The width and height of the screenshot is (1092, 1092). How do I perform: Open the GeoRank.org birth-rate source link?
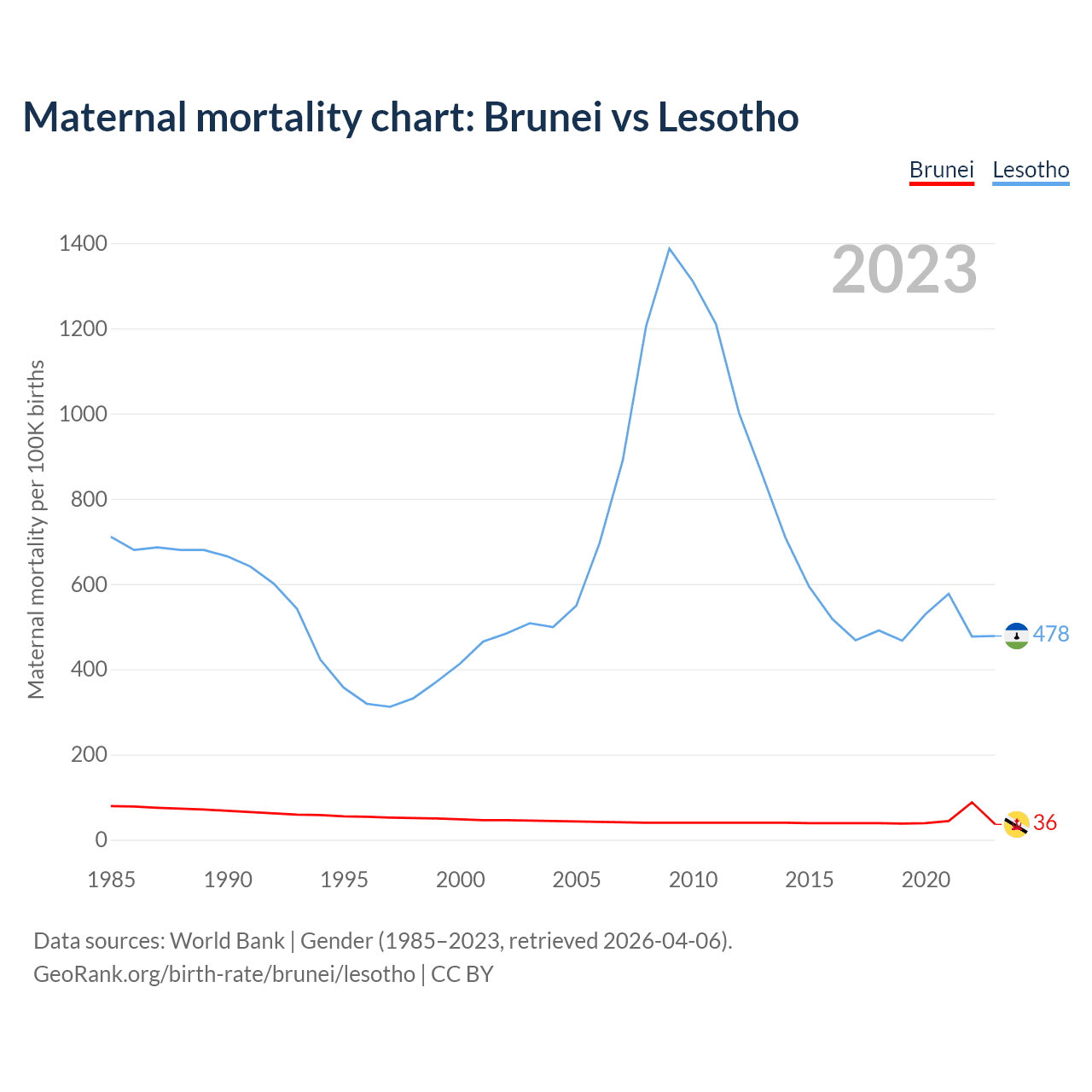[x=224, y=973]
